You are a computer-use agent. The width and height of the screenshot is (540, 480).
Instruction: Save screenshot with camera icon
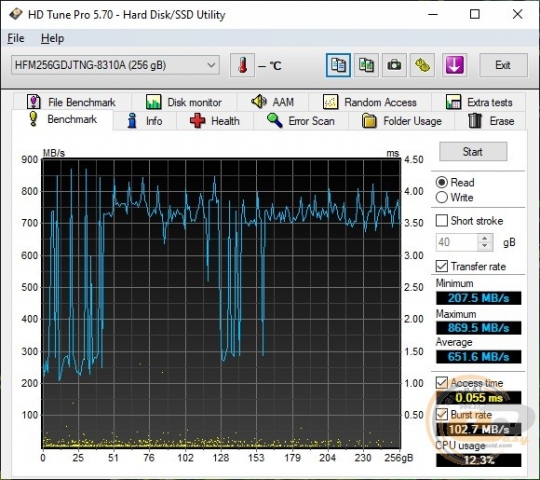(394, 65)
